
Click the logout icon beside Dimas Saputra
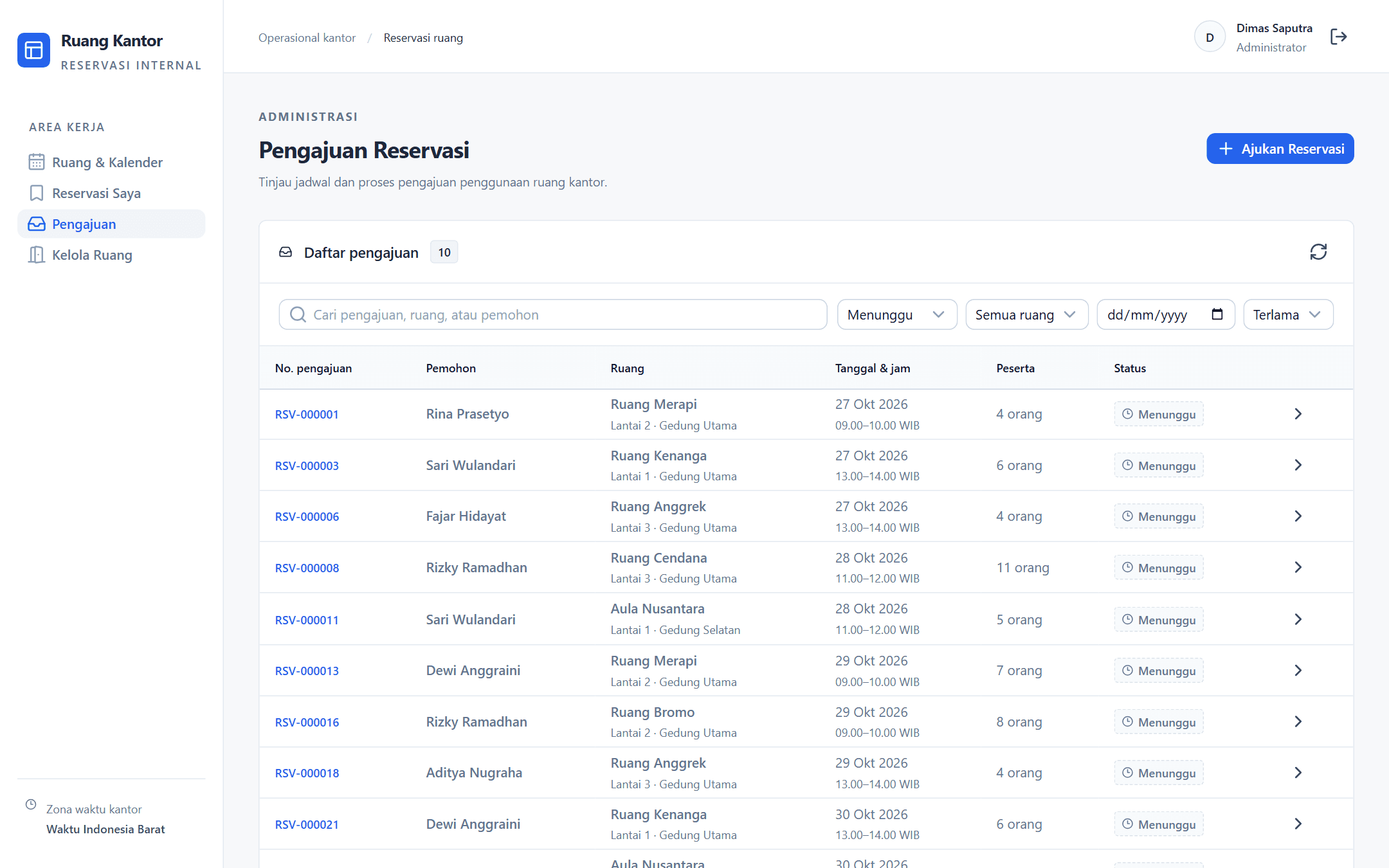(1338, 37)
